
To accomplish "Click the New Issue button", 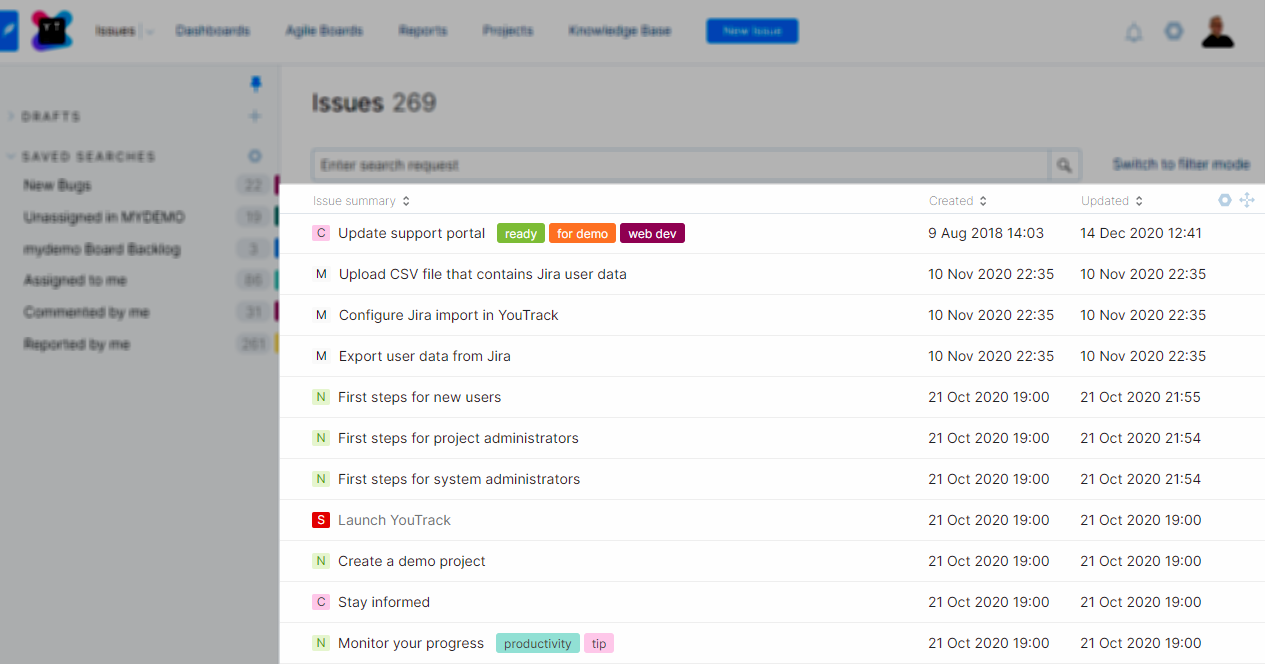I will coord(752,31).
